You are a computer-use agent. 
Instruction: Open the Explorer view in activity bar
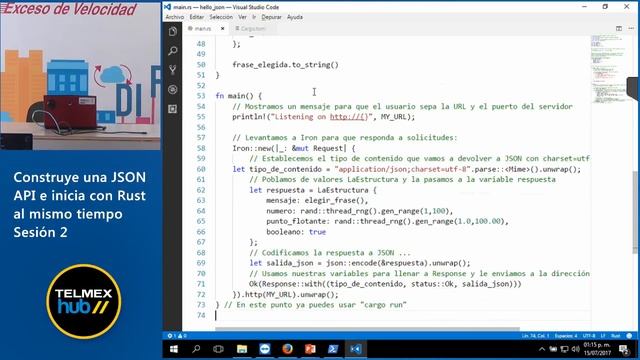(x=173, y=31)
